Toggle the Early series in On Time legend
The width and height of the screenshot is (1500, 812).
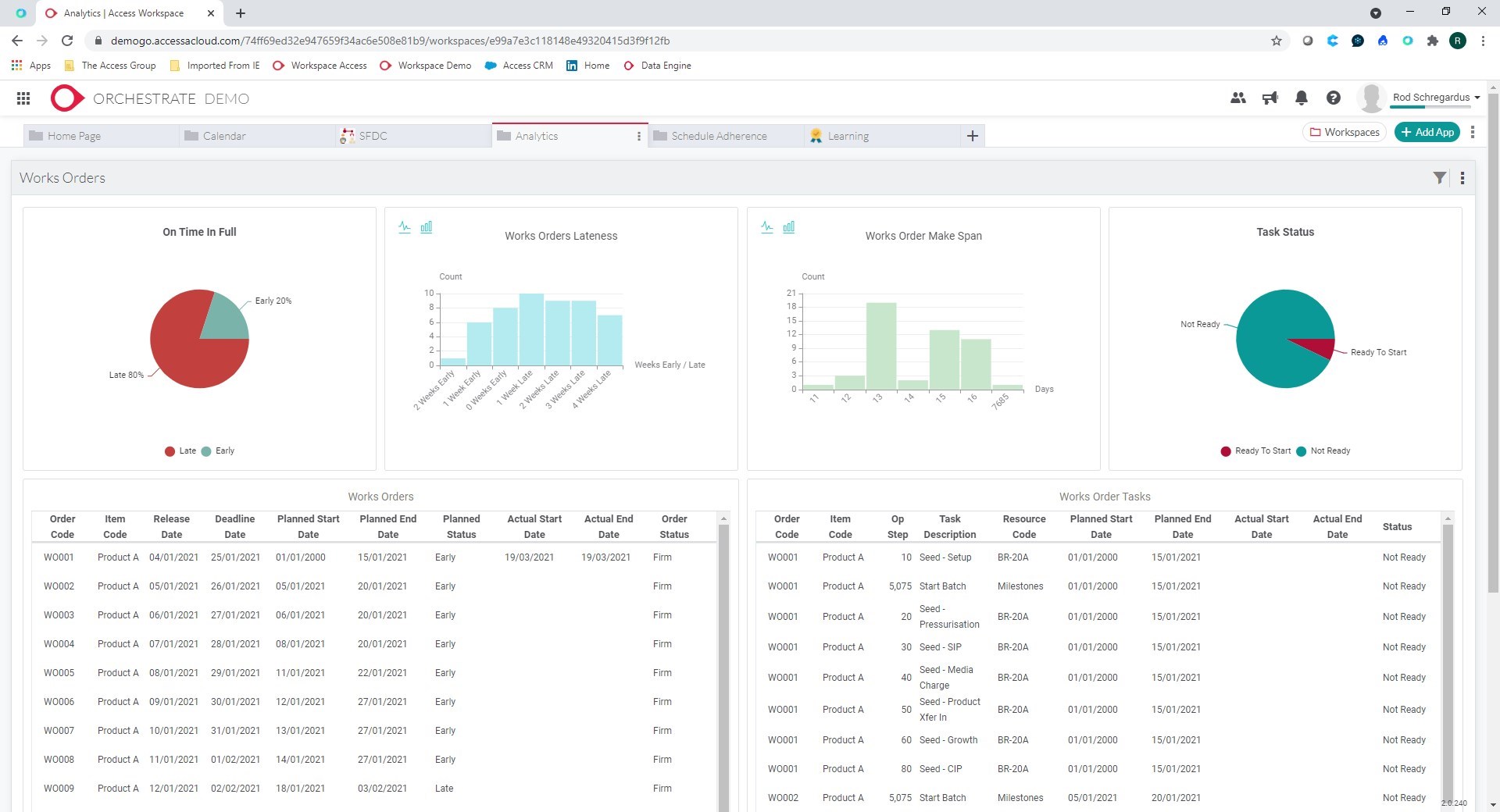pyautogui.click(x=220, y=451)
